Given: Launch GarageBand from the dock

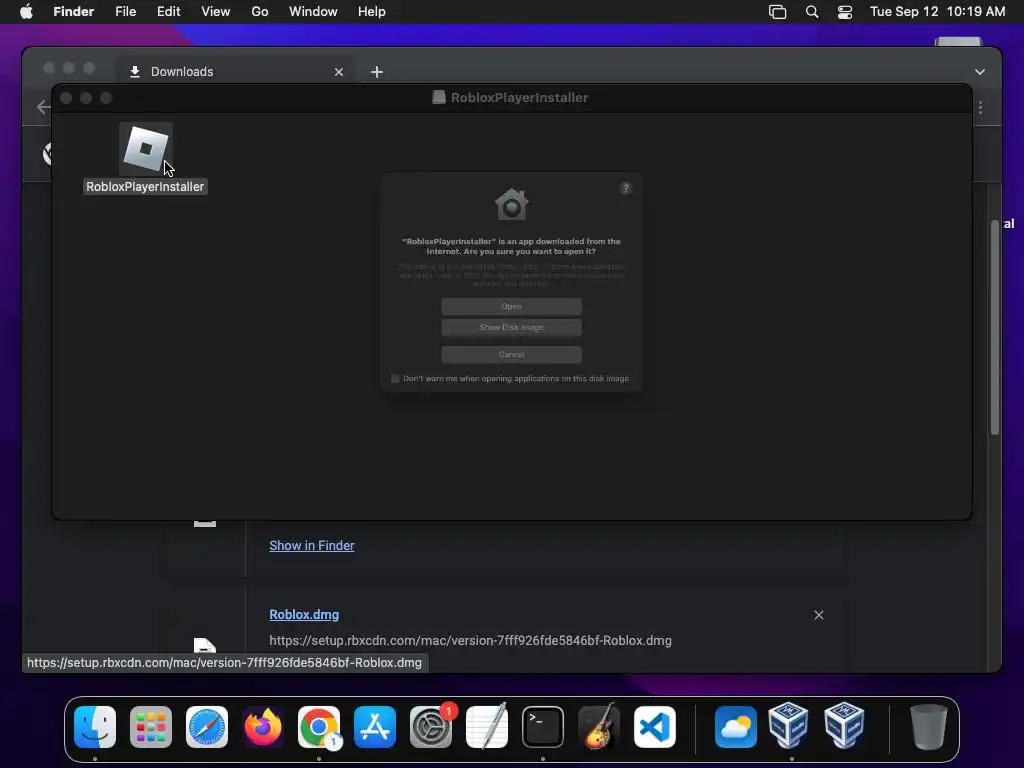Looking at the screenshot, I should click(599, 727).
